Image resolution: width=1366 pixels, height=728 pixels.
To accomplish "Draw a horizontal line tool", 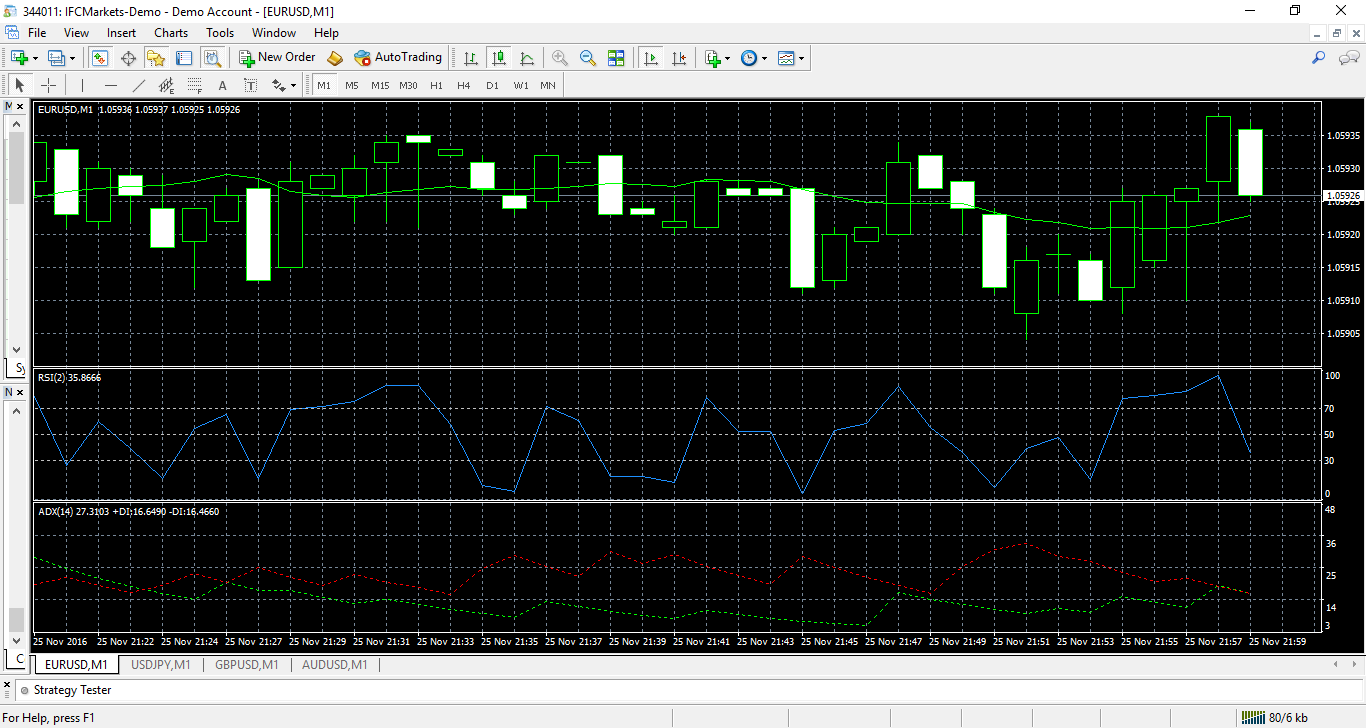I will click(x=110, y=85).
